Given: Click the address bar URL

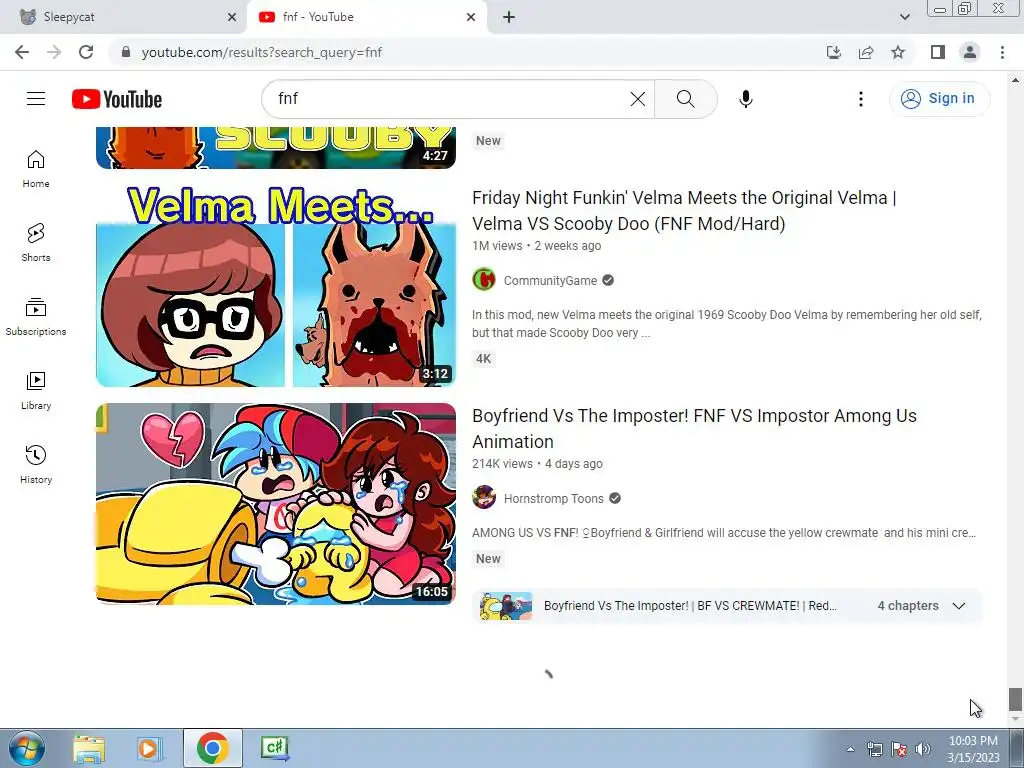Looking at the screenshot, I should 261,52.
